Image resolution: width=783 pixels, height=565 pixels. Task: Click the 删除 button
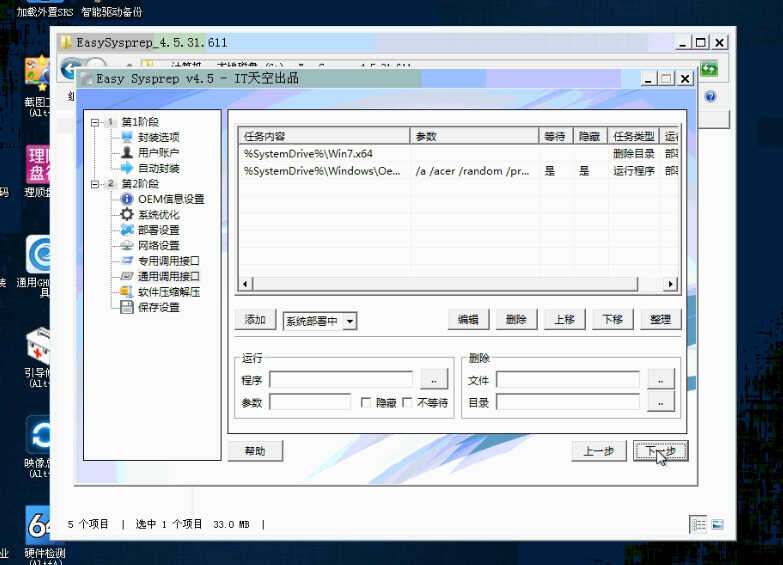[x=516, y=320]
